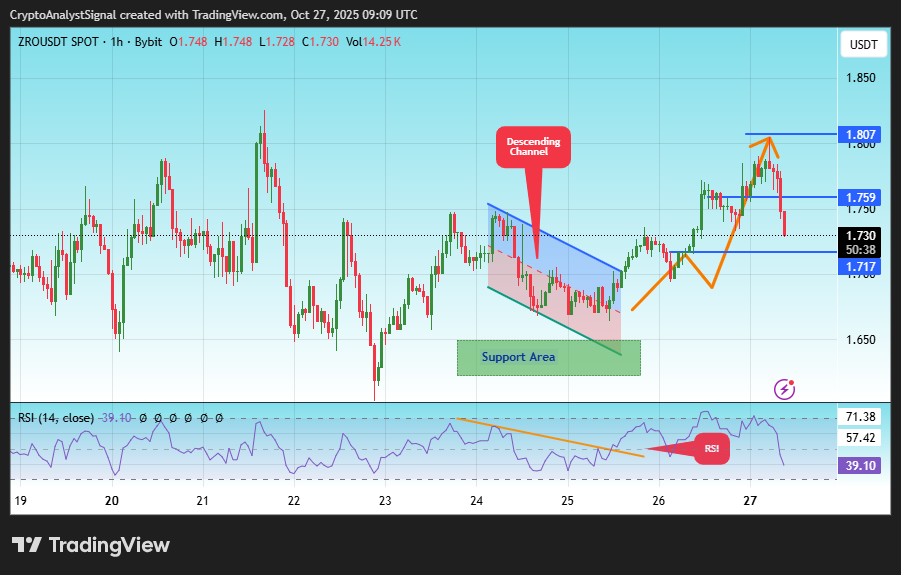Click the 1.650 price scale value
This screenshot has width=901, height=575.
pos(861,339)
